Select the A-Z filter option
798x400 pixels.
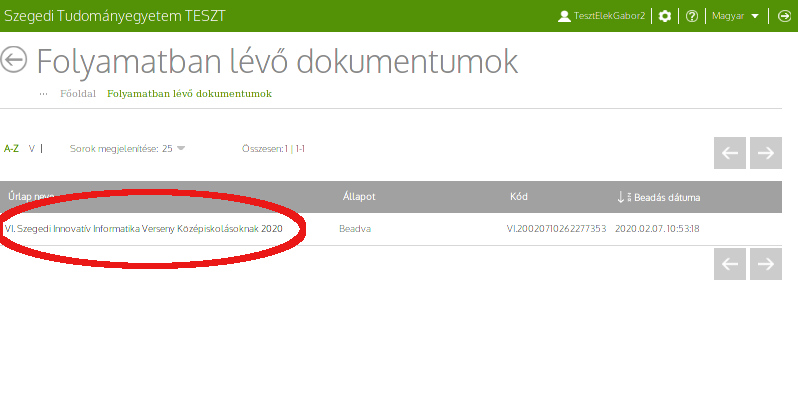[x=11, y=149]
